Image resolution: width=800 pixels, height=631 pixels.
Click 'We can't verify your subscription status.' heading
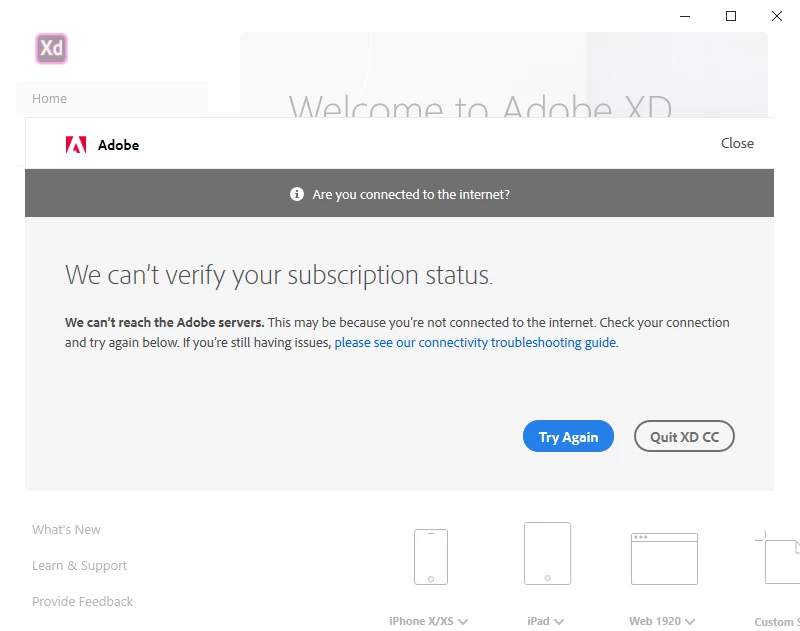tap(279, 275)
